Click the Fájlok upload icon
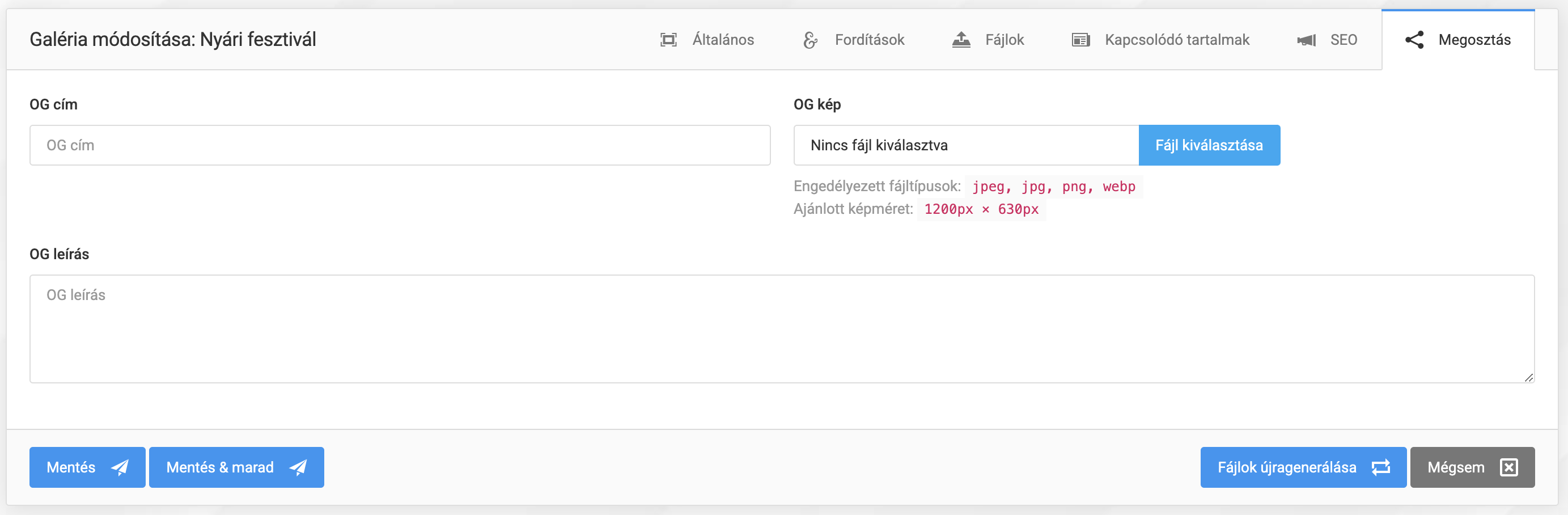Image resolution: width=1568 pixels, height=515 pixels. (960, 40)
